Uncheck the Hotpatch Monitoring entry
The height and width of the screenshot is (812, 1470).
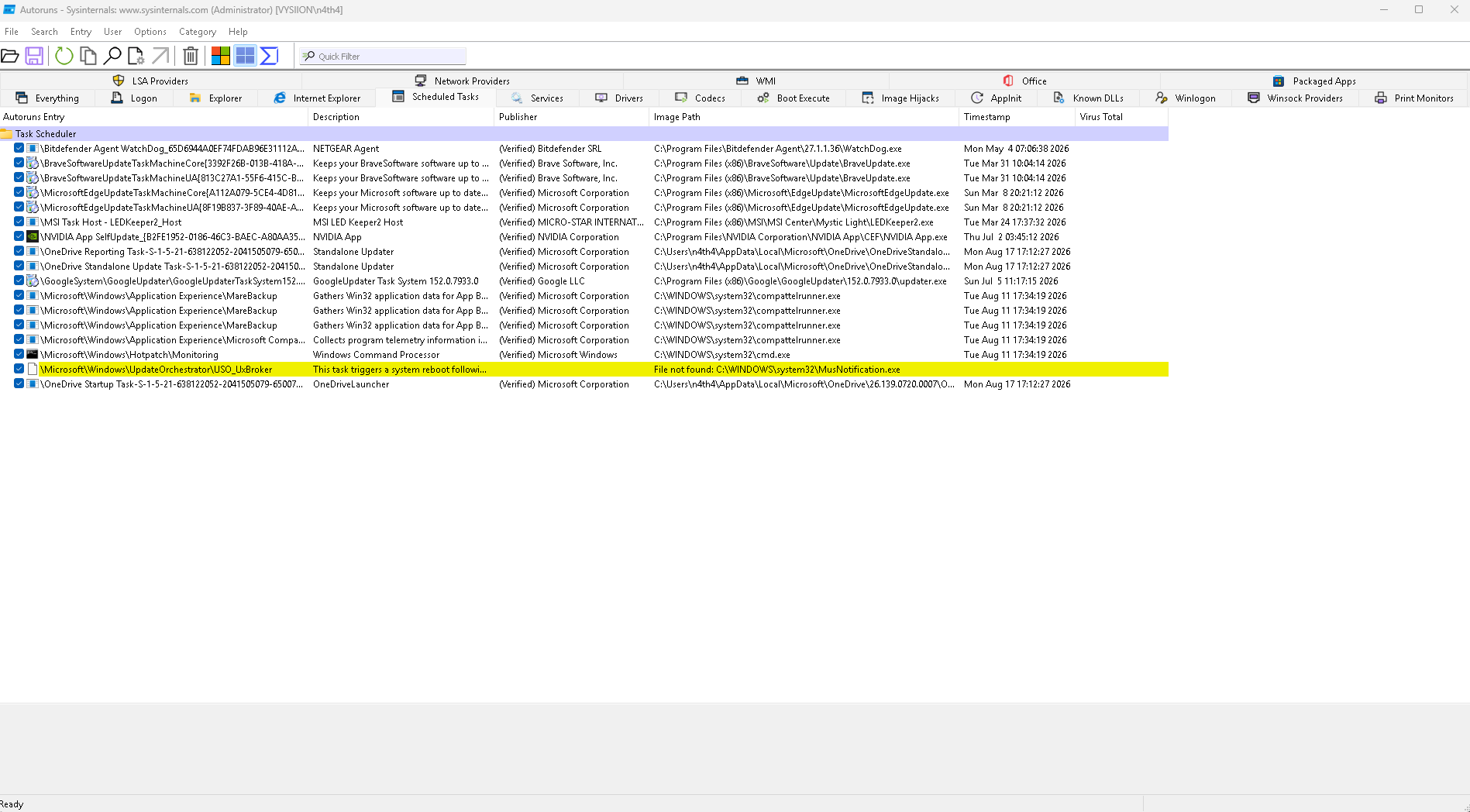coord(19,354)
